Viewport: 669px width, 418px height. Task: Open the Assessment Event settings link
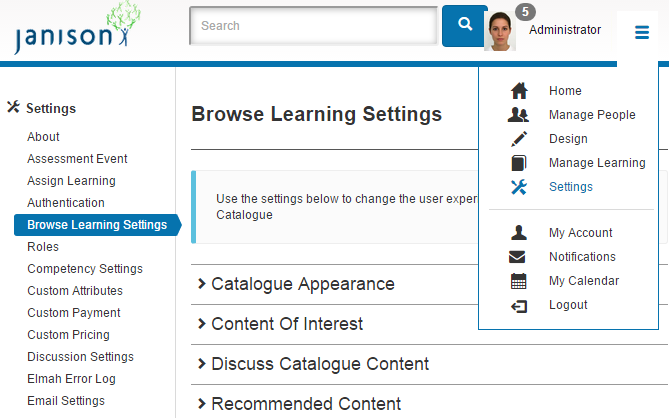[x=77, y=159]
